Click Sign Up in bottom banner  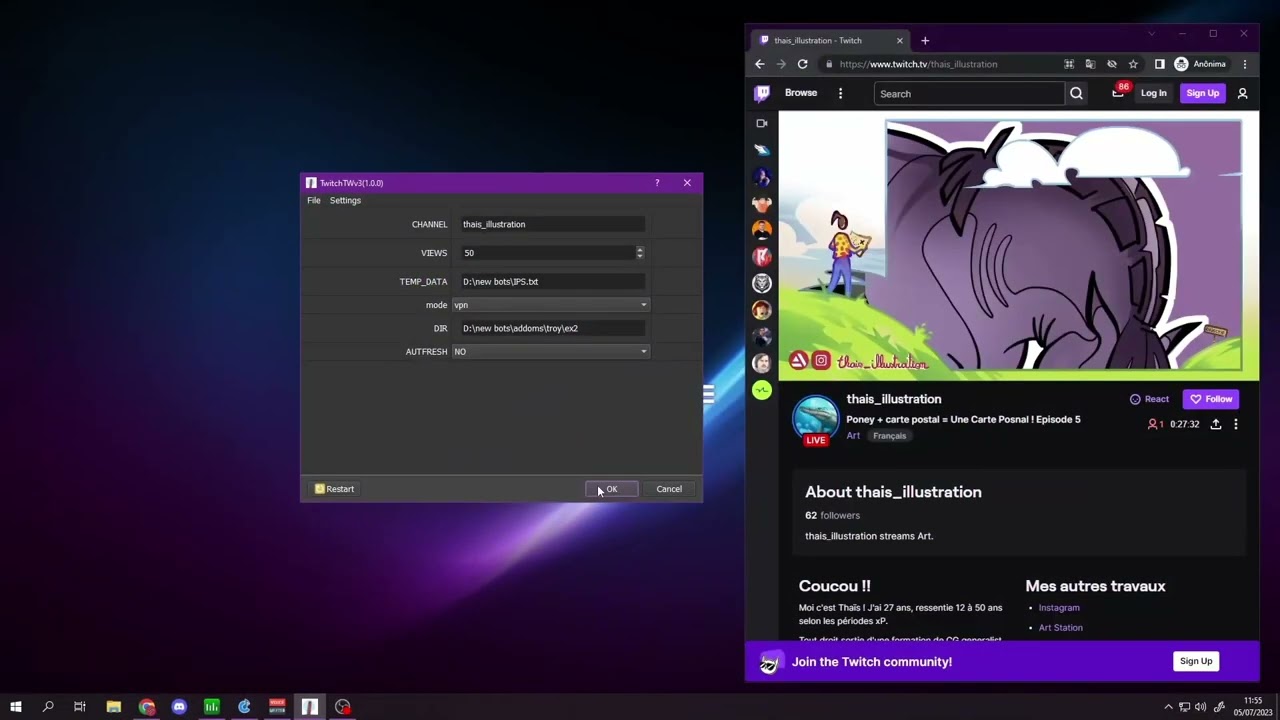pos(1196,661)
